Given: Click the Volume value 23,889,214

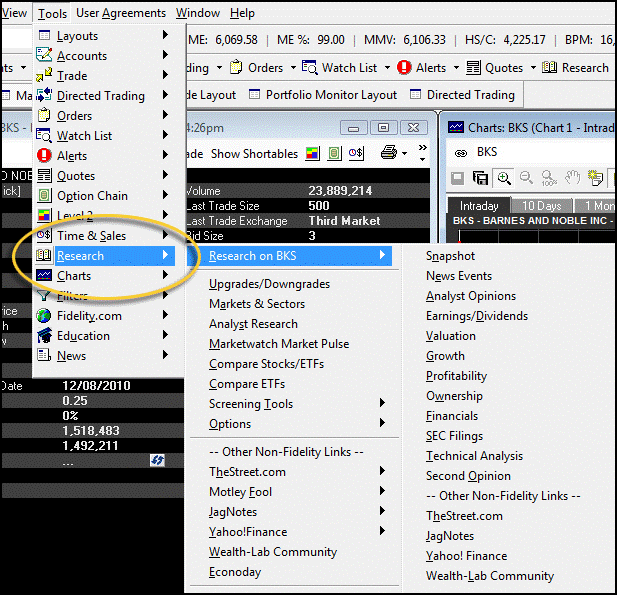Looking at the screenshot, I should [x=340, y=191].
